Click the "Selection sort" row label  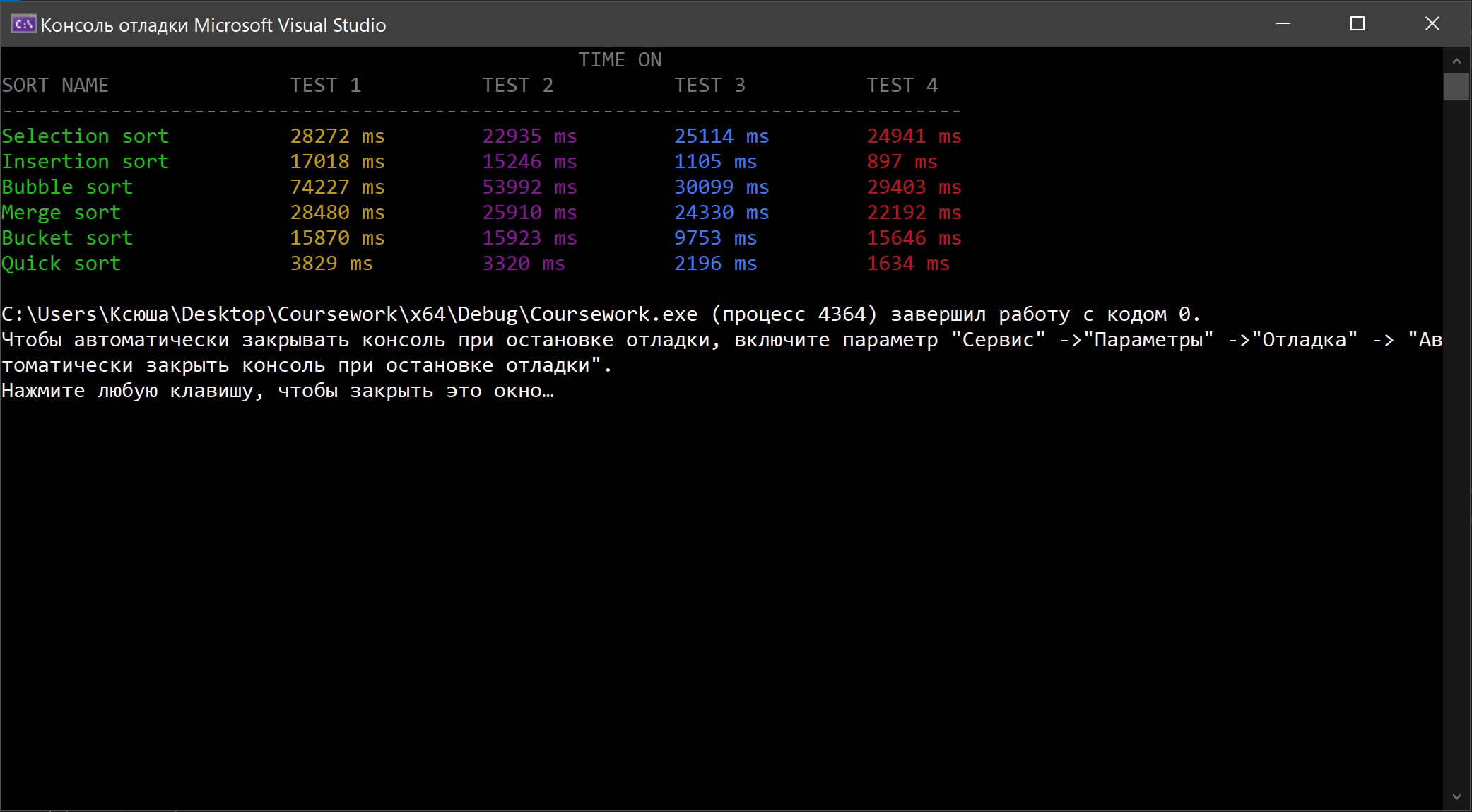pyautogui.click(x=85, y=136)
